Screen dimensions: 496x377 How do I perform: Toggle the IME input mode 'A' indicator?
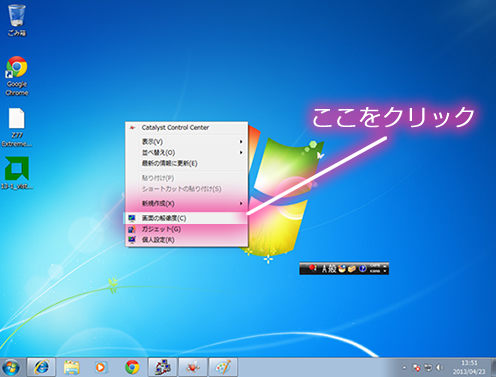[x=324, y=269]
